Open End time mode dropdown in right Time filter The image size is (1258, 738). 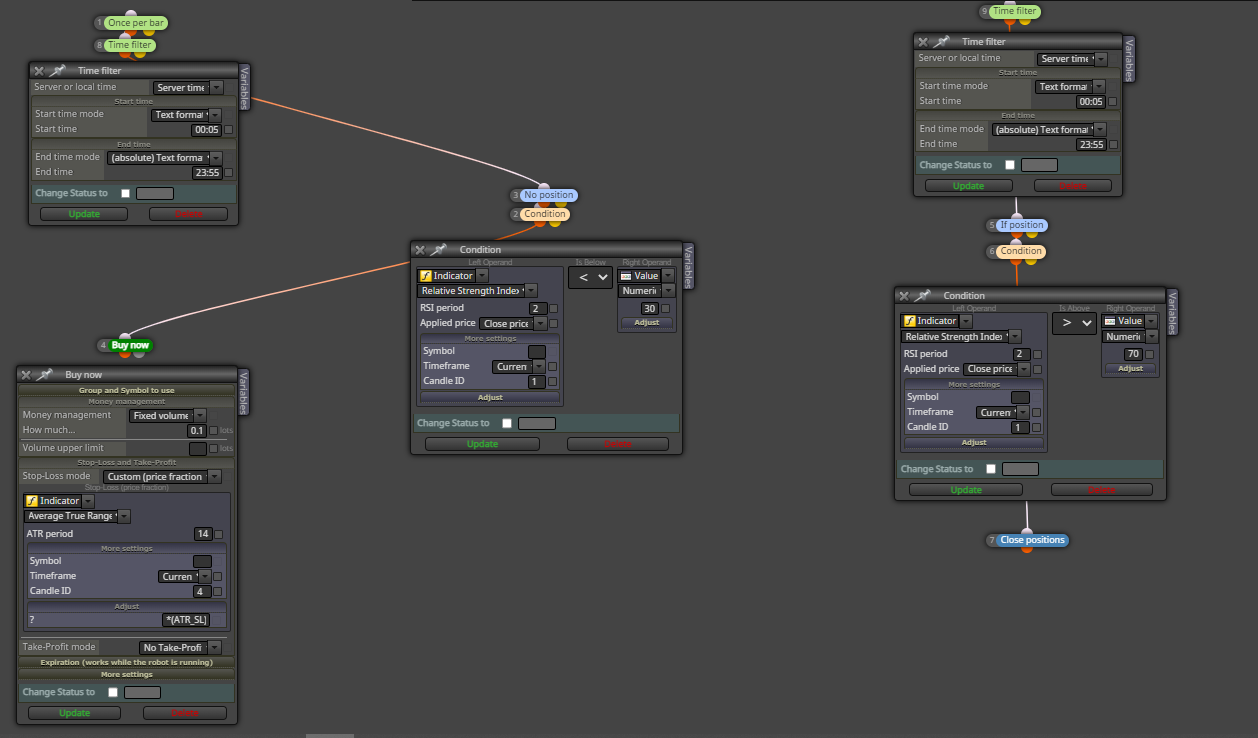tap(1050, 129)
